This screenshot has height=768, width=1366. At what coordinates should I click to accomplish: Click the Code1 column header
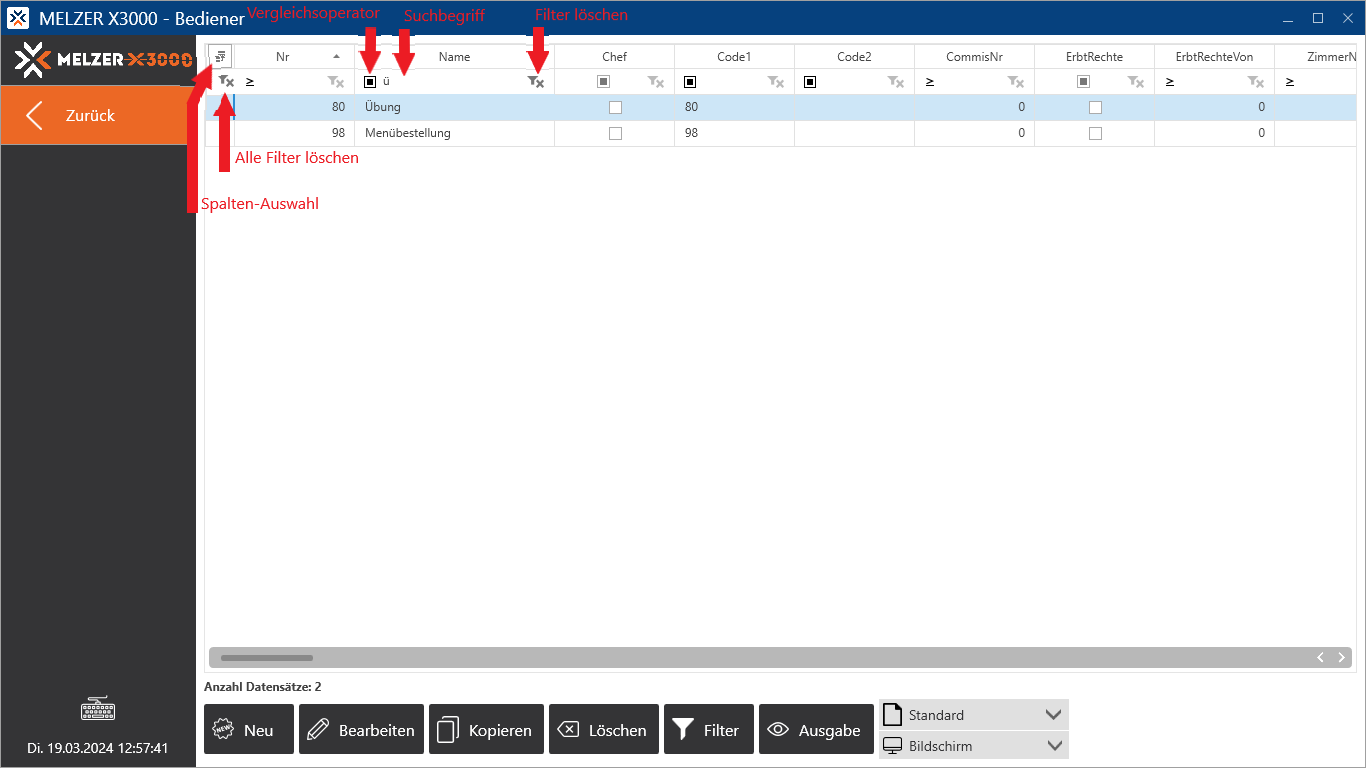[734, 57]
